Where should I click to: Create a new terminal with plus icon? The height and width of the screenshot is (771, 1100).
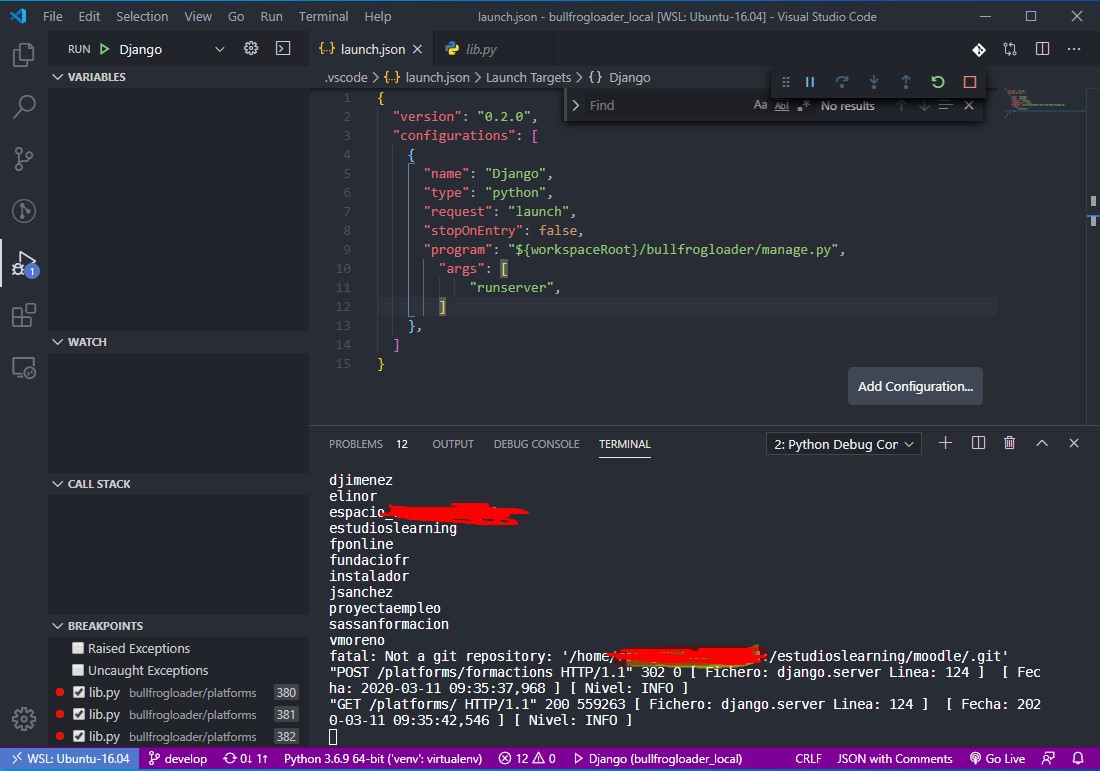point(946,443)
